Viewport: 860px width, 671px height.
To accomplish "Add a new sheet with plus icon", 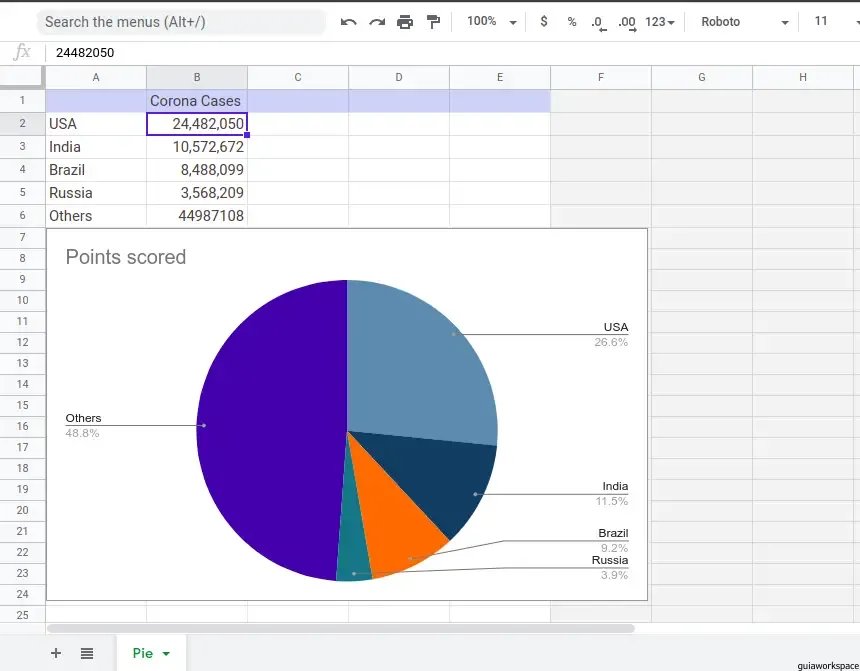I will pyautogui.click(x=55, y=653).
